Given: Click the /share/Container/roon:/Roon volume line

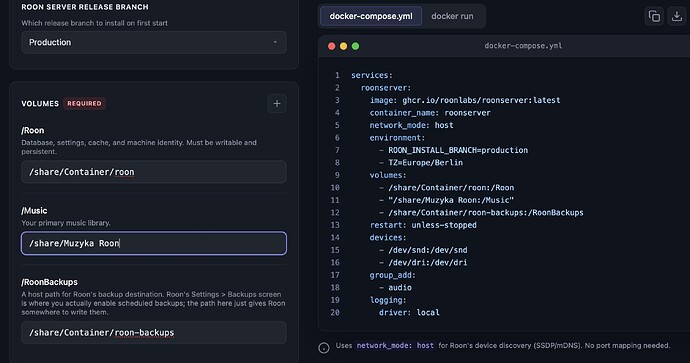Looking at the screenshot, I should [x=446, y=188].
